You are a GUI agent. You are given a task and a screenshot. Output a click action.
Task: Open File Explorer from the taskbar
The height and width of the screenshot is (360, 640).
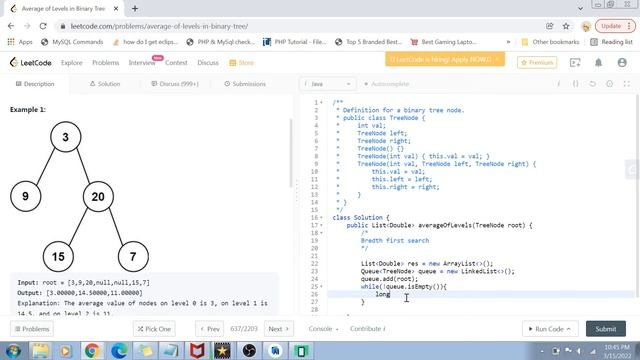tap(40, 351)
